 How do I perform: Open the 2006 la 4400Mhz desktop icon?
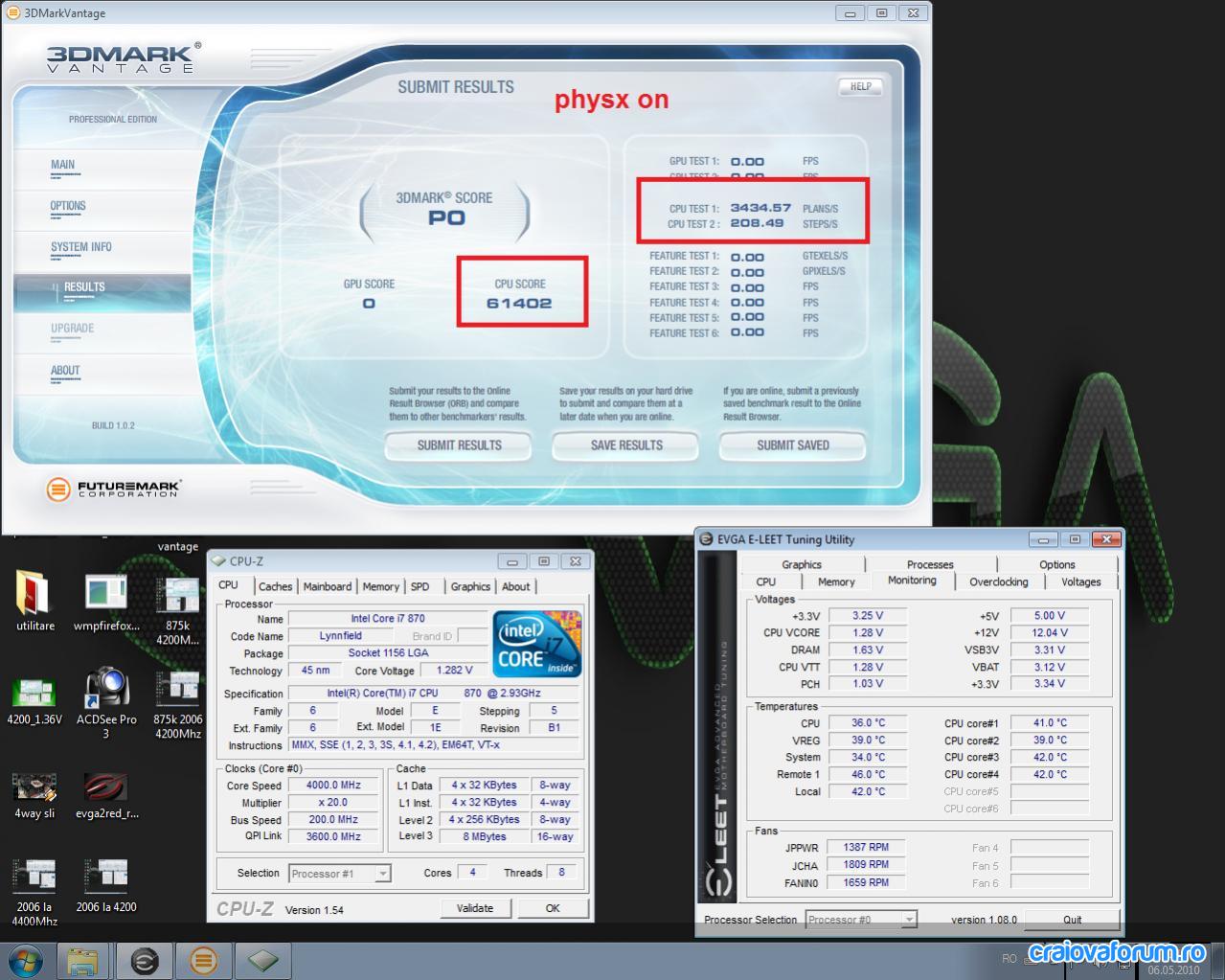pos(34,892)
